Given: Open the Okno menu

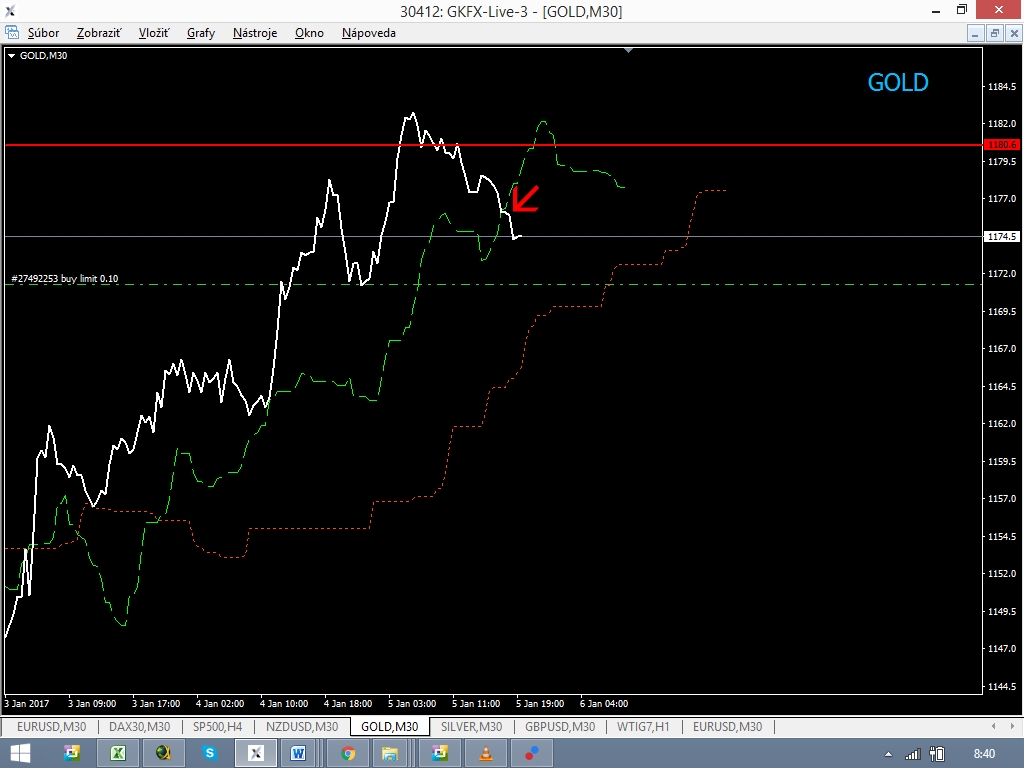Looking at the screenshot, I should pyautogui.click(x=309, y=33).
